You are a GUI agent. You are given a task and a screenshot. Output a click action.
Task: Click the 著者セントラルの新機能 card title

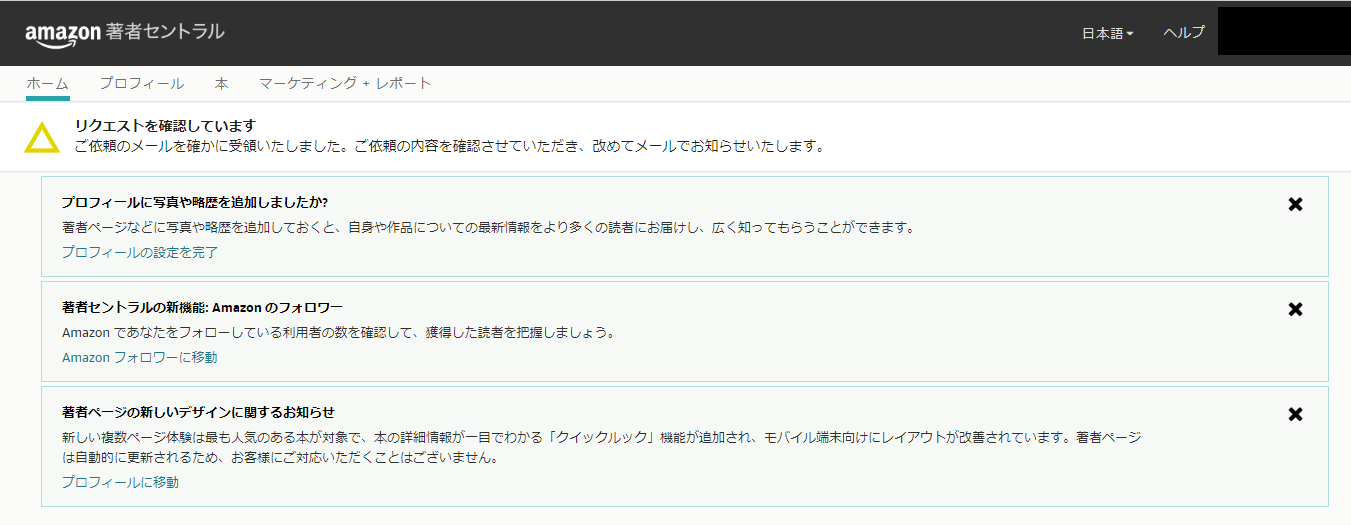[x=202, y=307]
